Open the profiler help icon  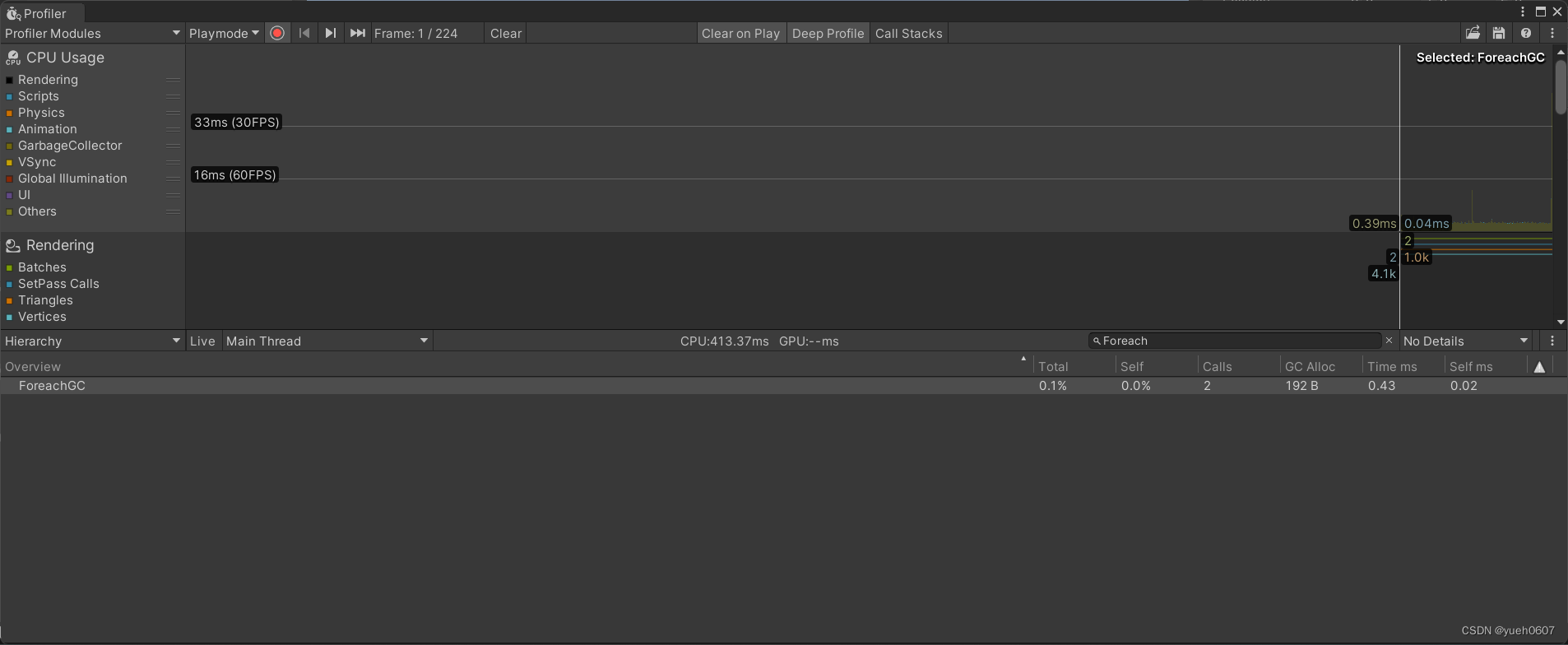click(1526, 33)
